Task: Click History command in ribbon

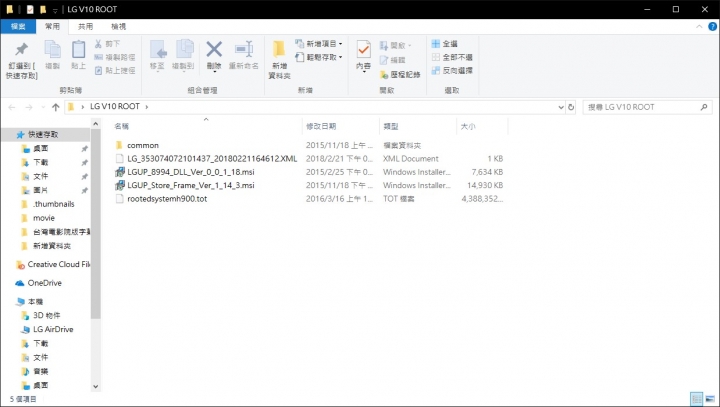Action: (400, 74)
